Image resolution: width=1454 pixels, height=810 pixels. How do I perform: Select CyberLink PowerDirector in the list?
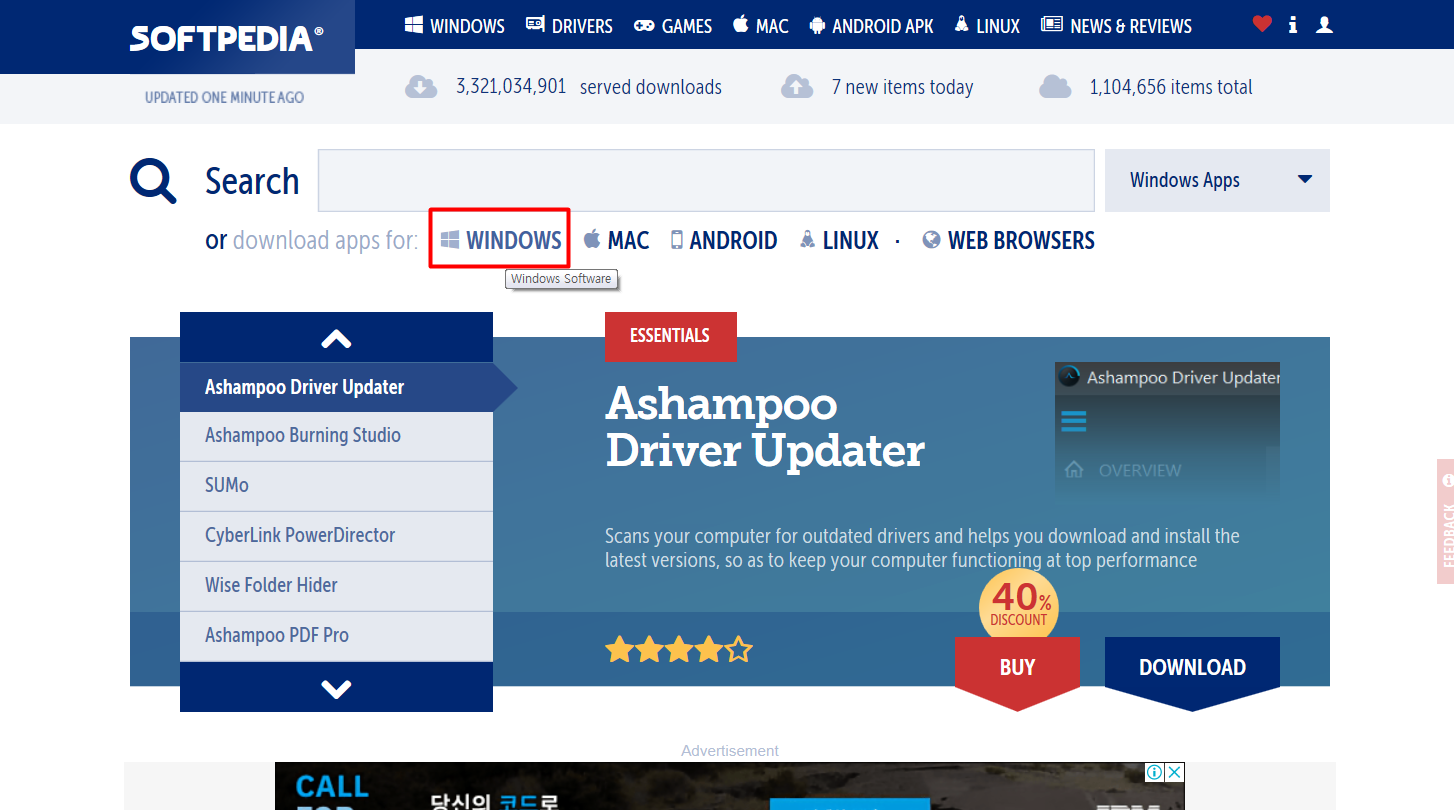336,536
